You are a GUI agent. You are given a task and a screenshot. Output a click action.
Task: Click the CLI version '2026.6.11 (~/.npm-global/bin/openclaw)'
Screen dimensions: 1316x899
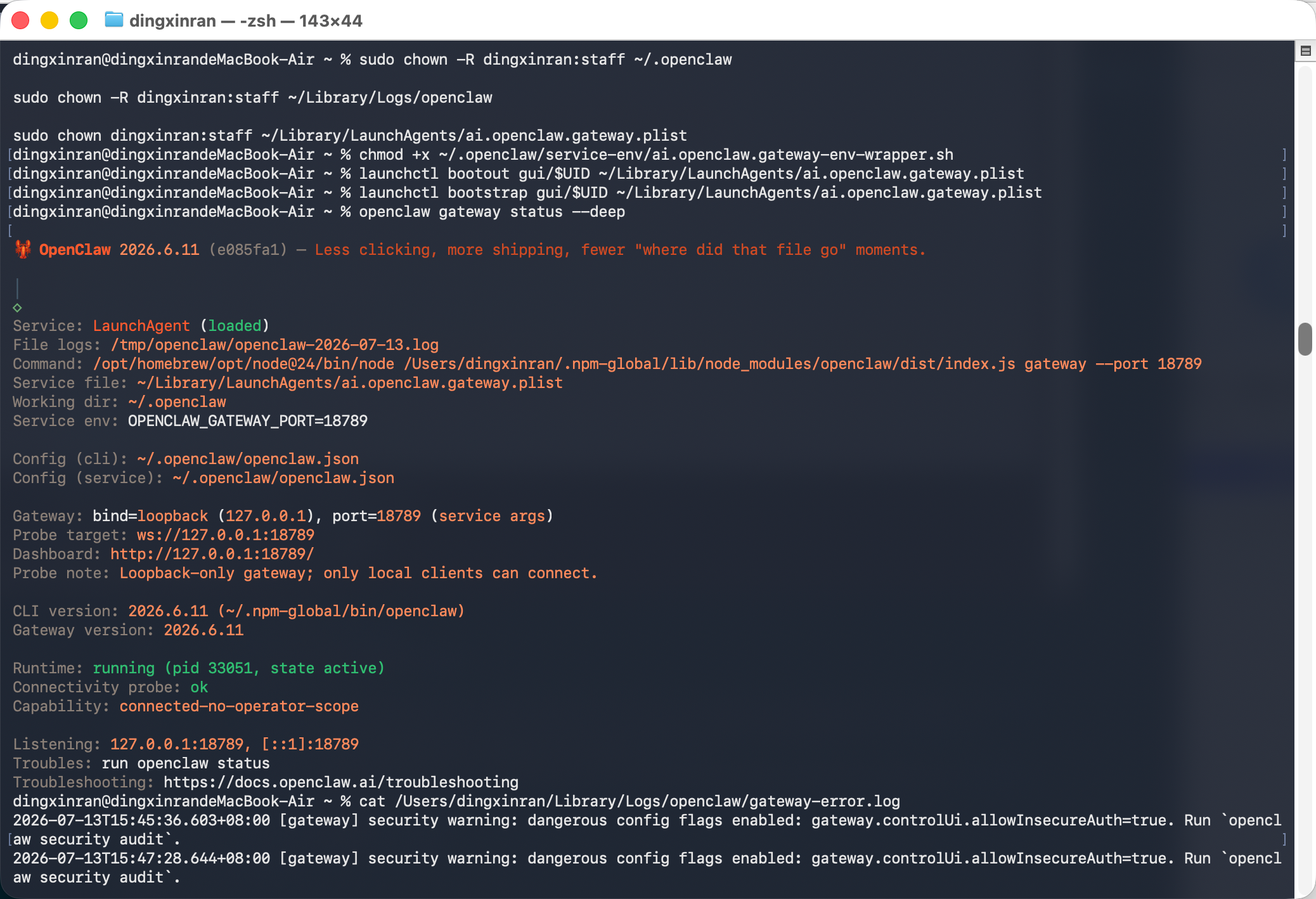click(297, 611)
